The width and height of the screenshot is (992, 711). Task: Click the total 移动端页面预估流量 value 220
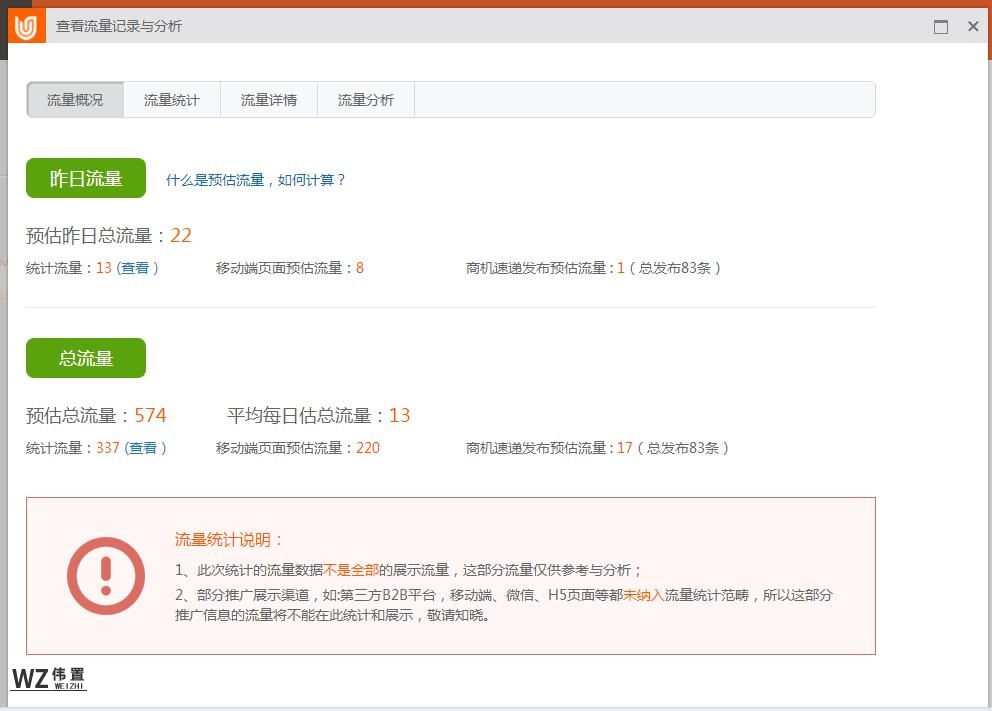[368, 448]
